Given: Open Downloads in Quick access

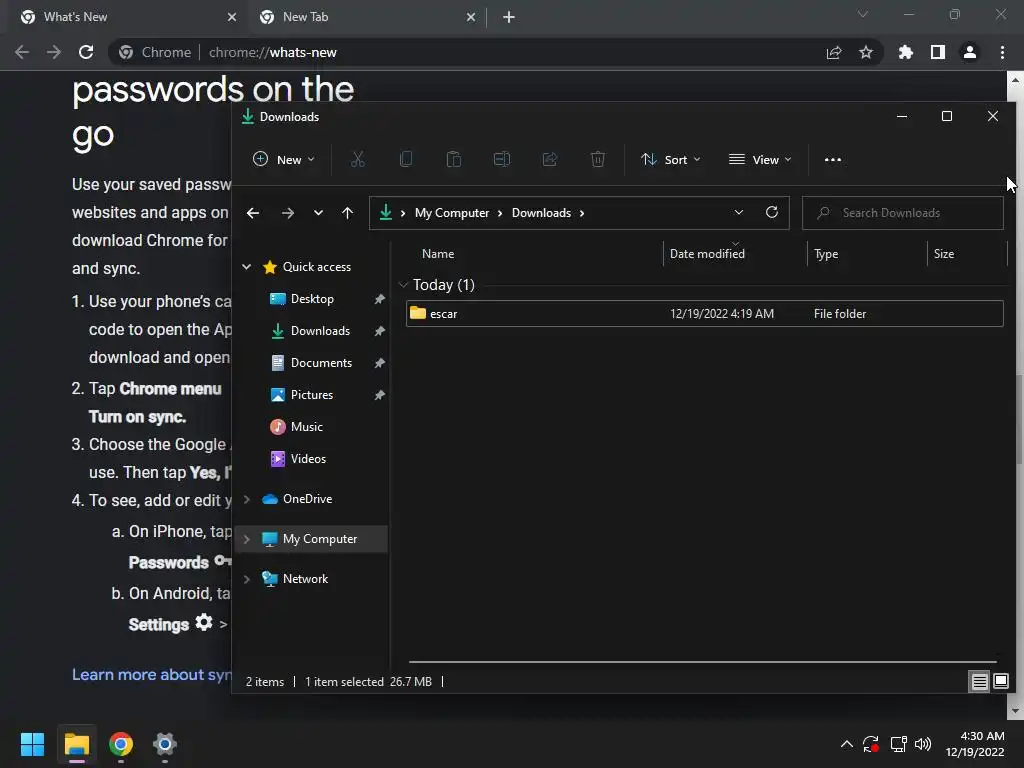Looking at the screenshot, I should [319, 331].
